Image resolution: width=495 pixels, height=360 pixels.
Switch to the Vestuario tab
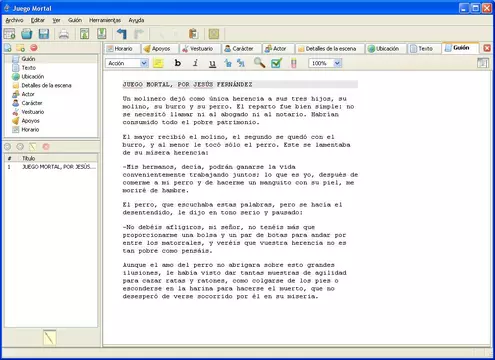pos(200,49)
